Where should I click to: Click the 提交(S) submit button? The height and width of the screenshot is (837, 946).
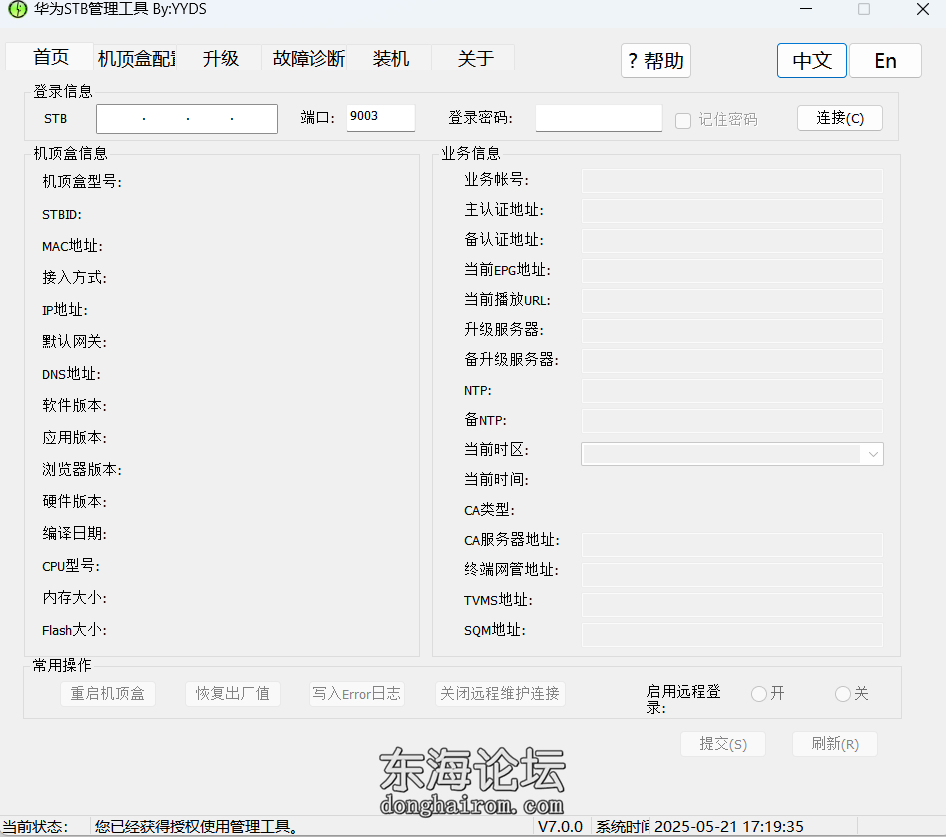point(723,744)
